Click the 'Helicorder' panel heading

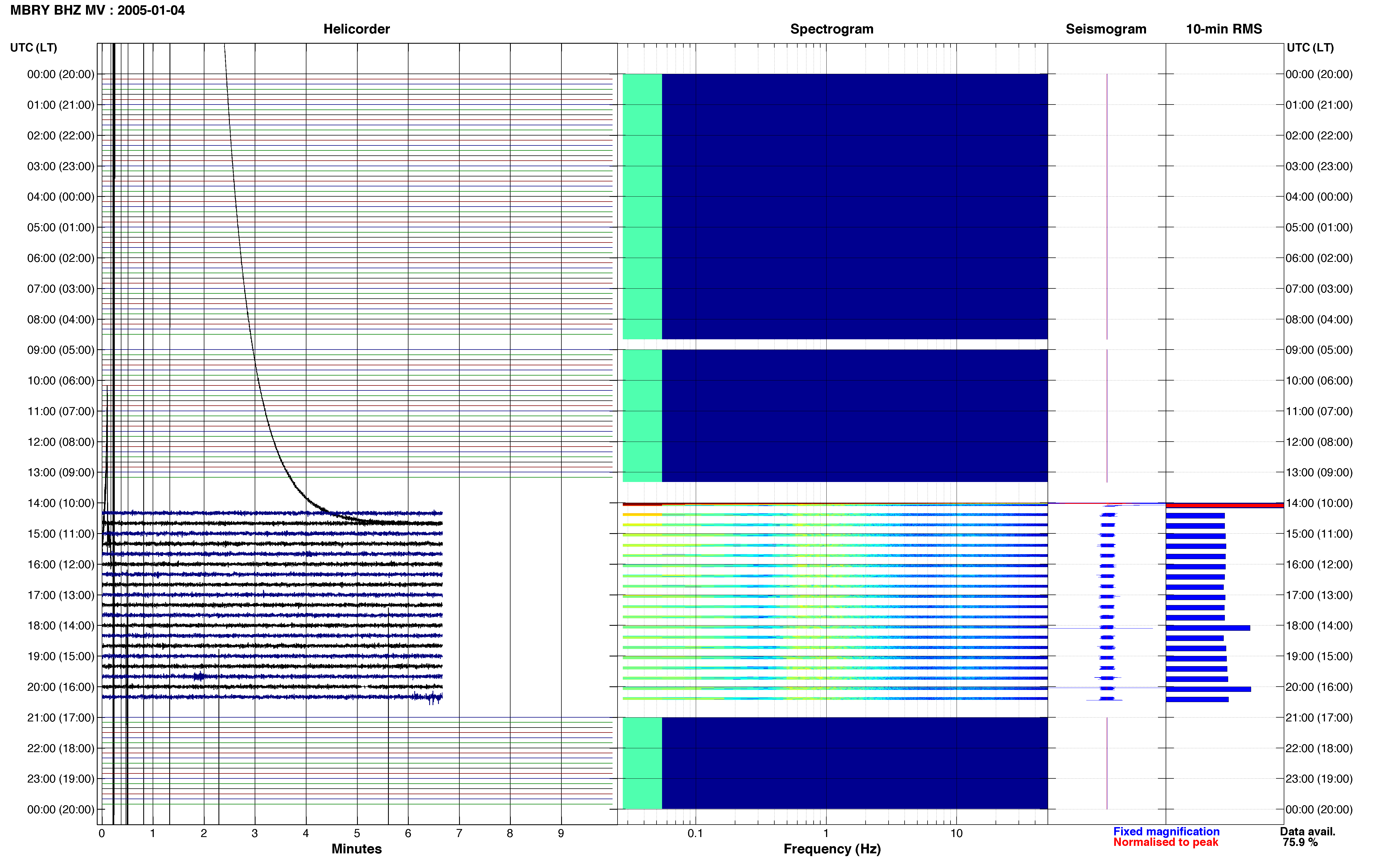(x=356, y=29)
